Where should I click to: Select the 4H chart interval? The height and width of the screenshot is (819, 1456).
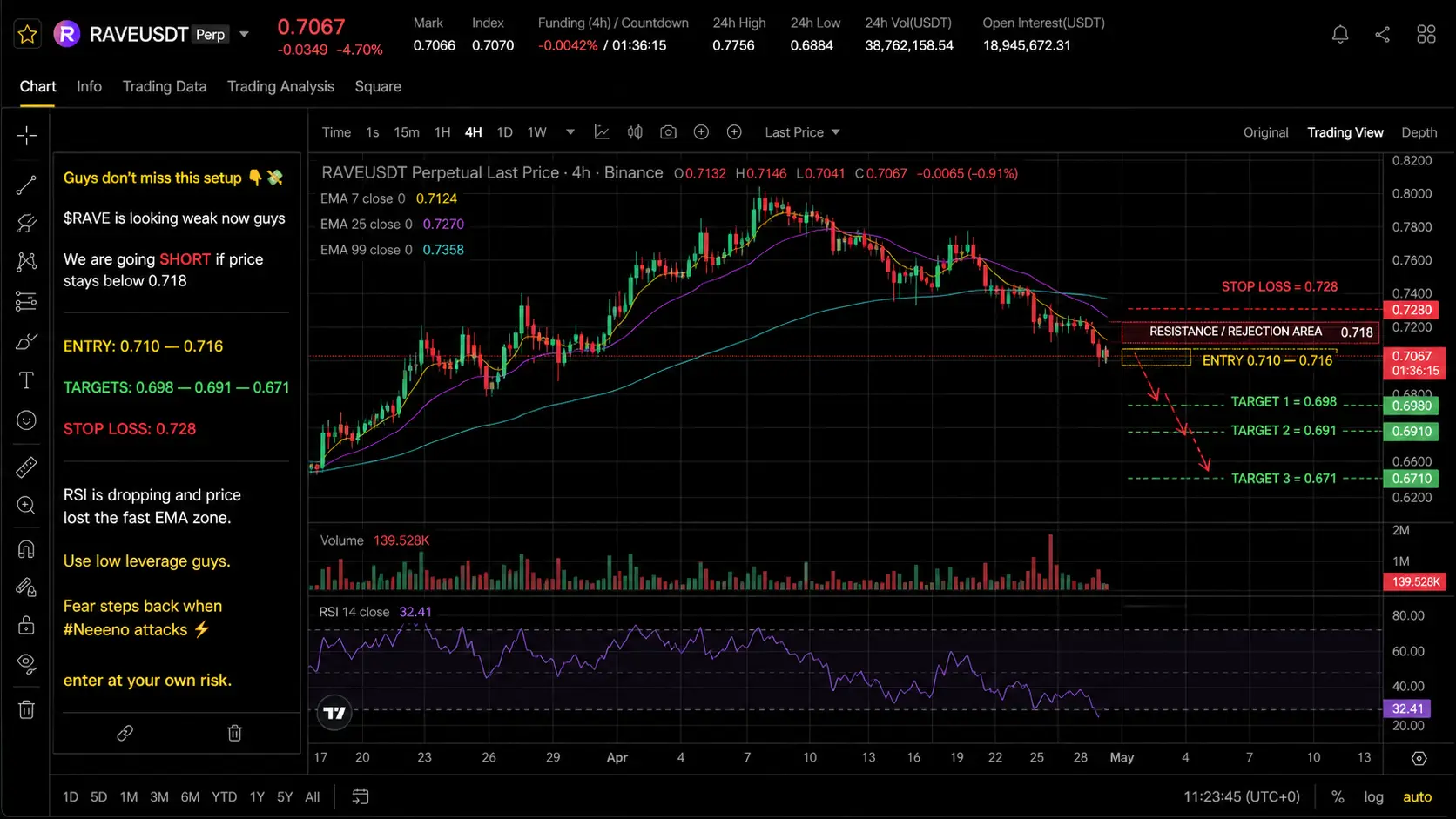point(474,132)
